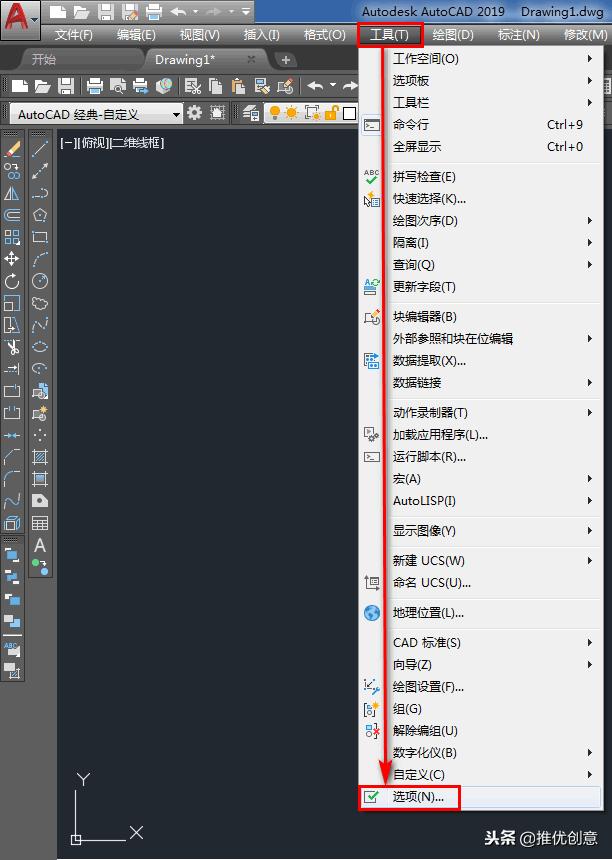Choose 命令行 menu entry
Screen dimensions: 612x860
[480, 125]
